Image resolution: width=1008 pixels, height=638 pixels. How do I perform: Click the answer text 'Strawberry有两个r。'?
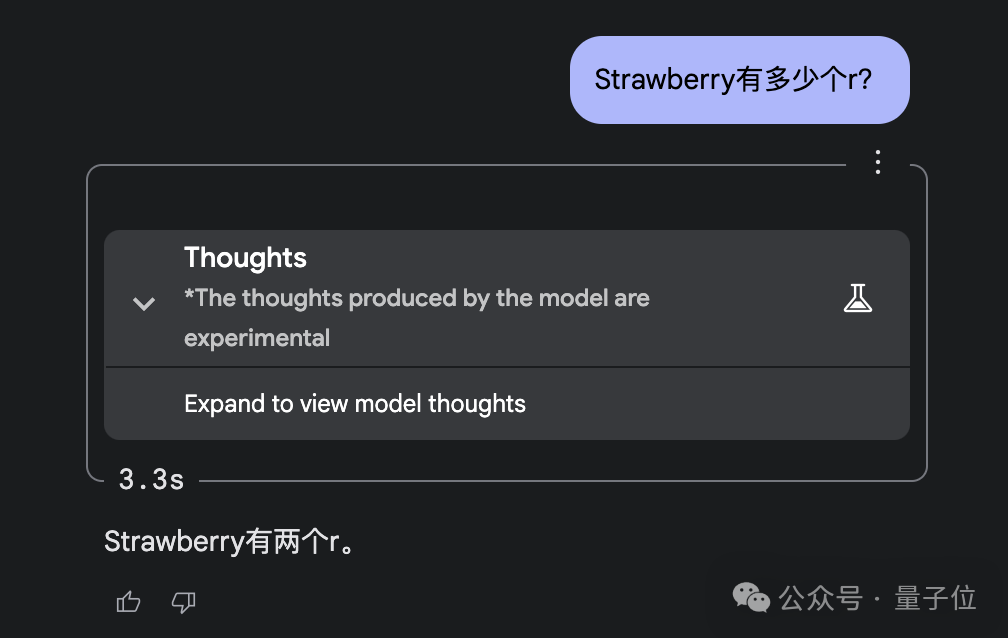point(231,540)
